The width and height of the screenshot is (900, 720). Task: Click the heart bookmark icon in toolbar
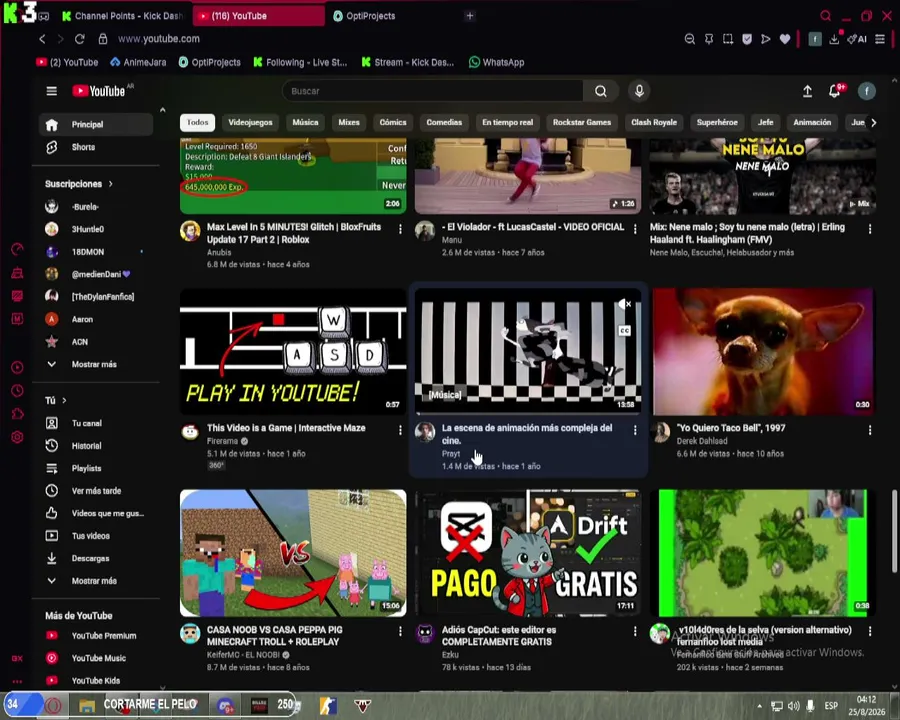(x=785, y=39)
